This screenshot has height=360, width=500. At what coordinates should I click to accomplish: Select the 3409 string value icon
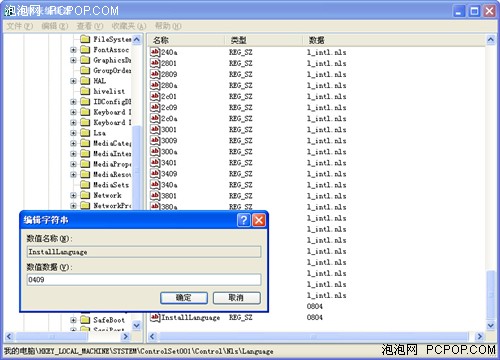pyautogui.click(x=155, y=174)
